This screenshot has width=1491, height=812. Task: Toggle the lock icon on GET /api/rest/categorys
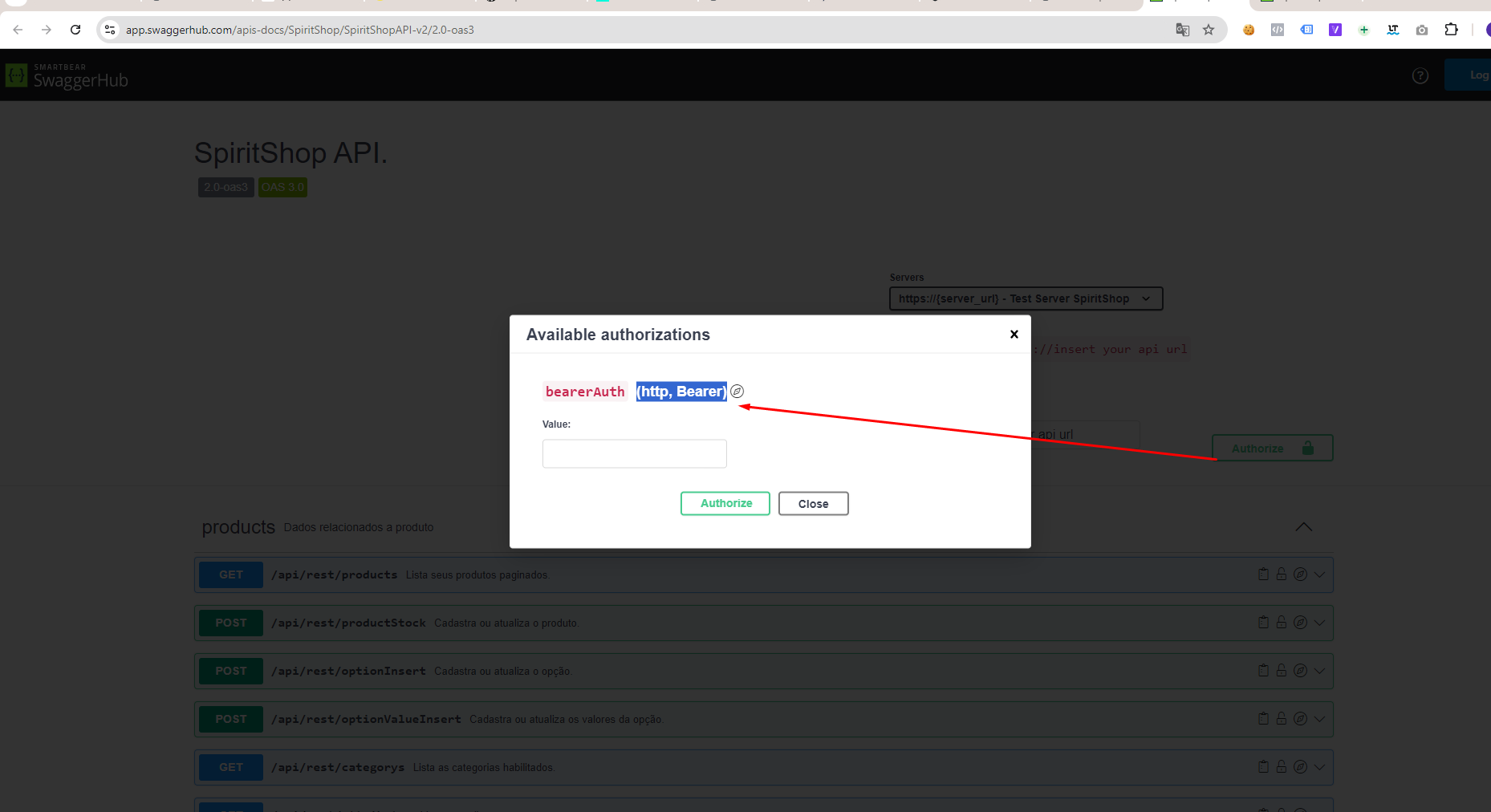point(1282,767)
